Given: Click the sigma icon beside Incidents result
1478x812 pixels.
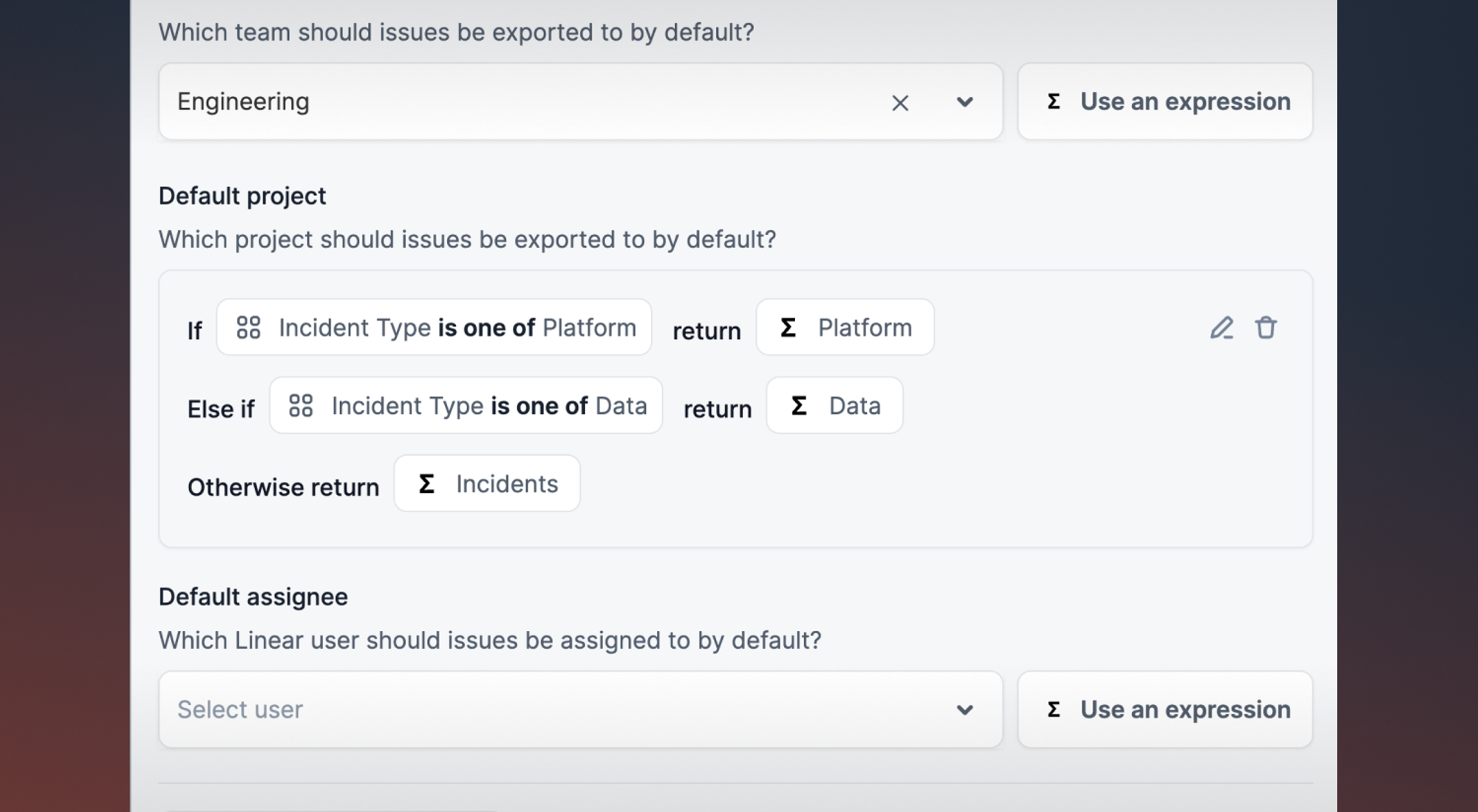Looking at the screenshot, I should (x=426, y=484).
